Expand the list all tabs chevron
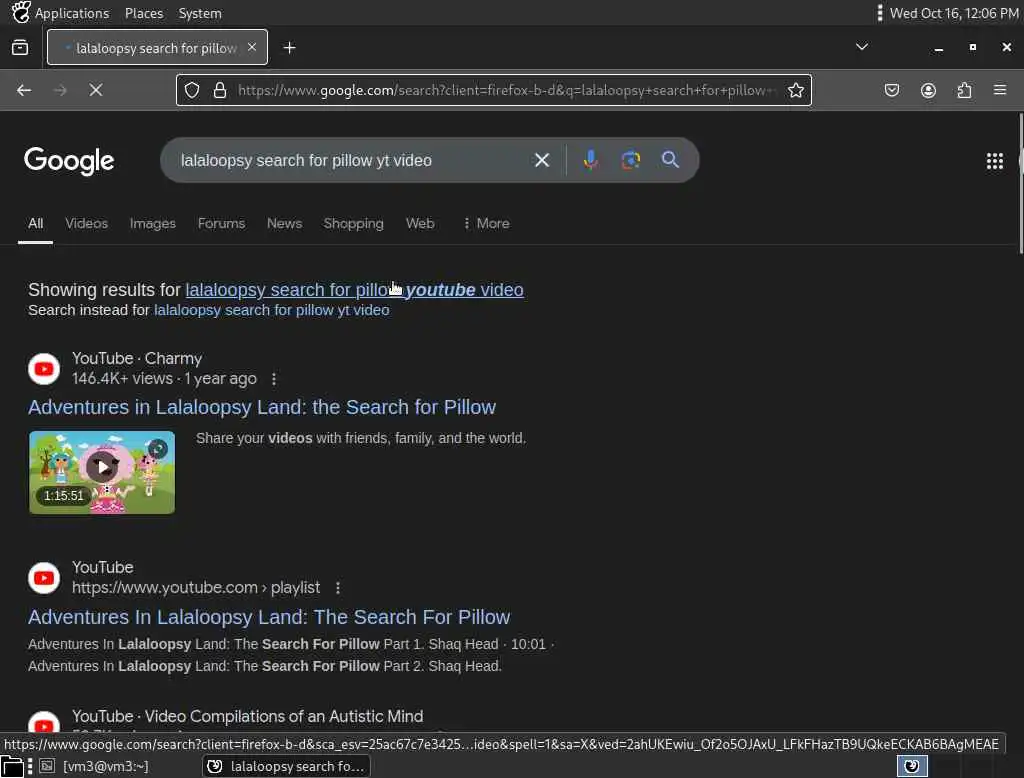Screen dimensions: 1024x778 pos(862,47)
